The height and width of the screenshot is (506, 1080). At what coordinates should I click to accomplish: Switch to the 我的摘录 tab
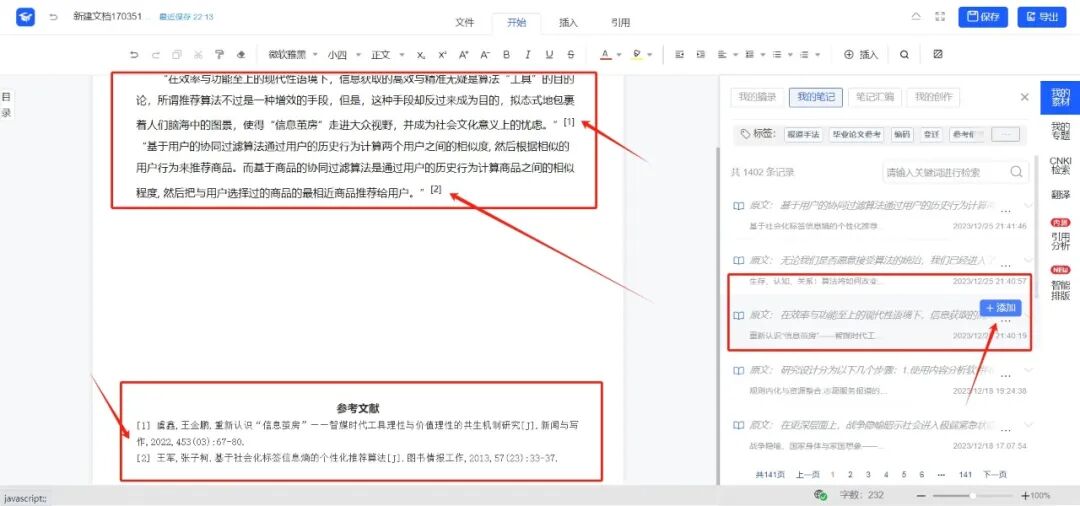pyautogui.click(x=756, y=97)
